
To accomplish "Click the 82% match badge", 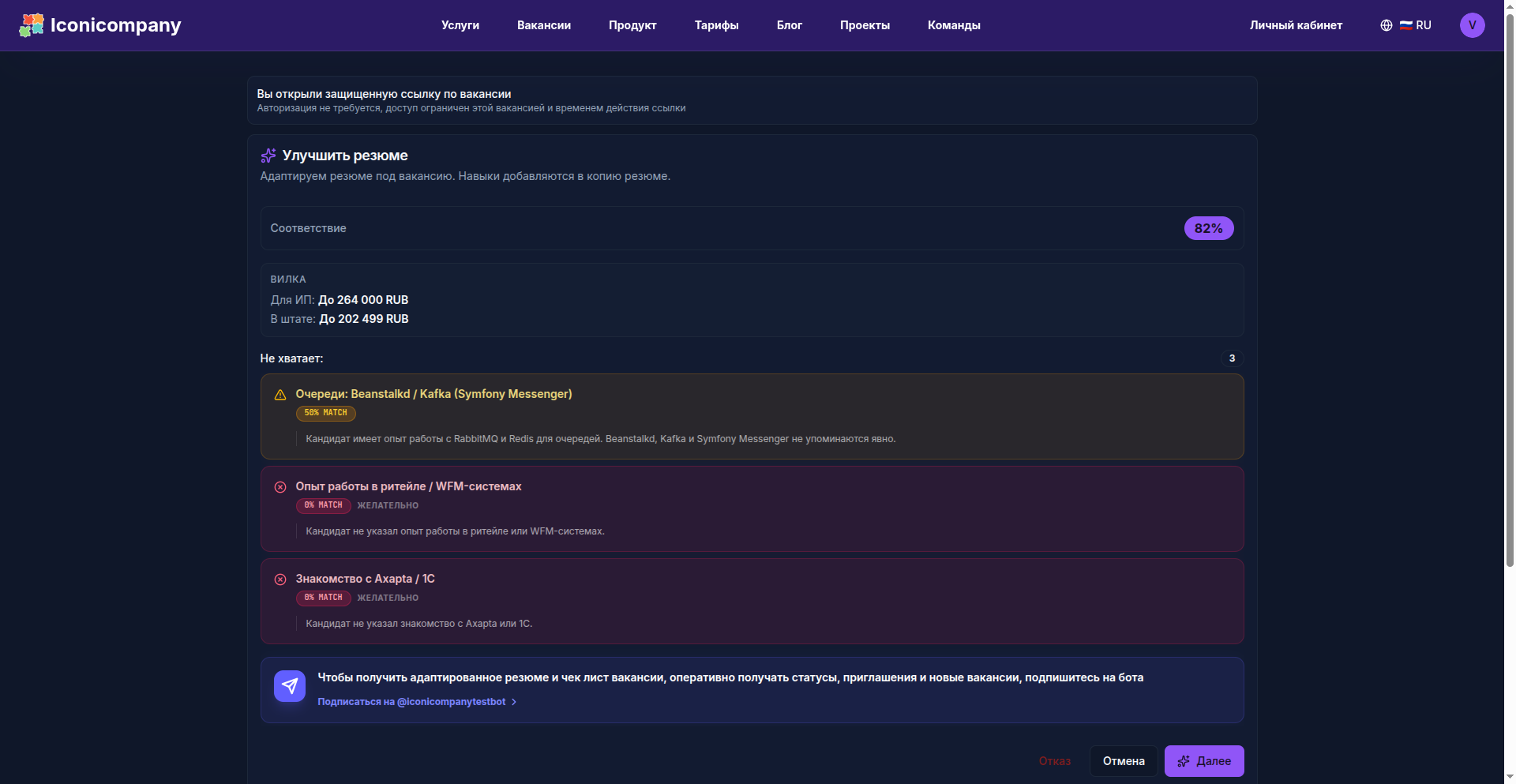I will click(1209, 228).
